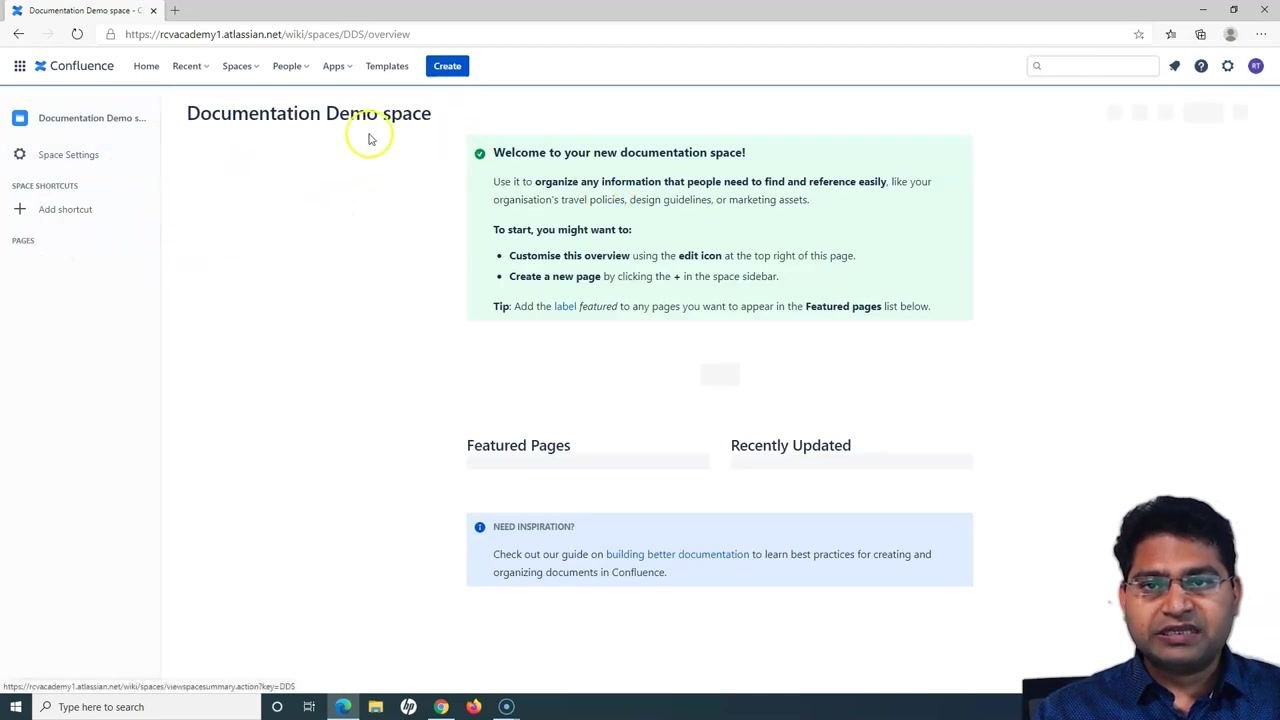
Task: Click the blue Create button
Action: (447, 66)
